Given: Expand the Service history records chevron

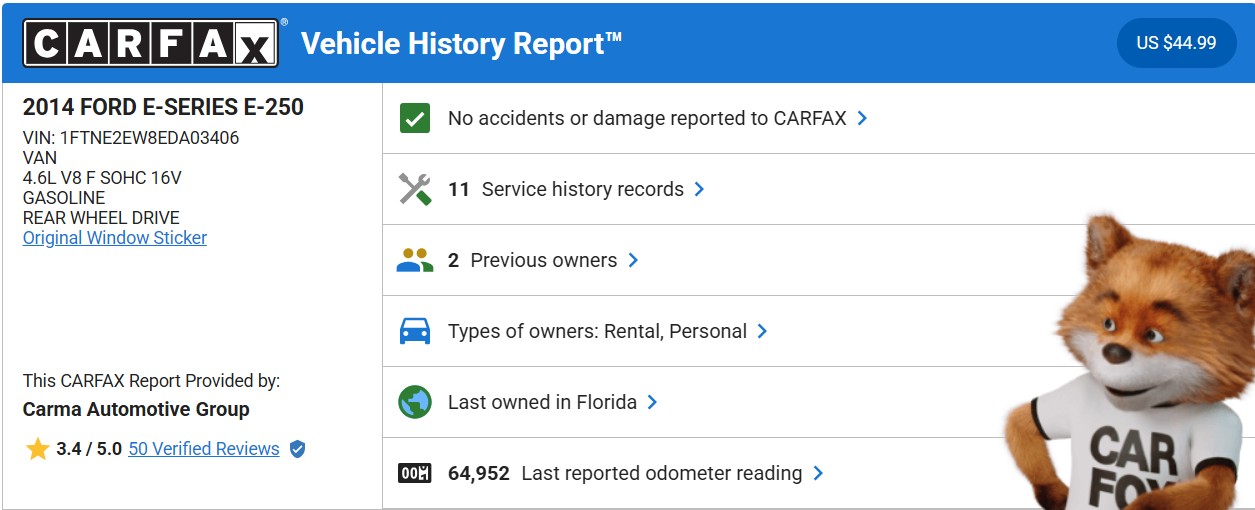Looking at the screenshot, I should pyautogui.click(x=699, y=189).
